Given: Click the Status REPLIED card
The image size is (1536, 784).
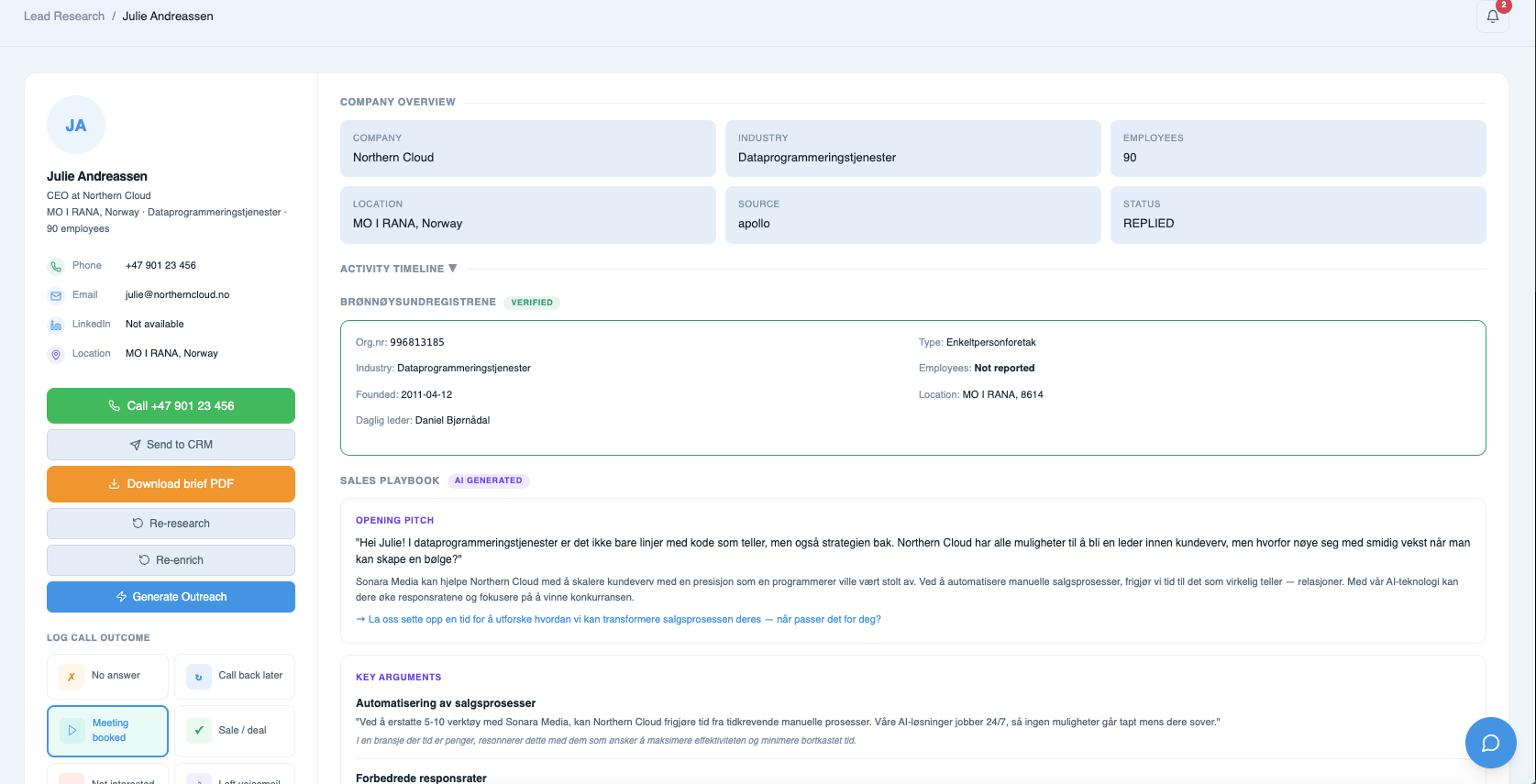Looking at the screenshot, I should [x=1298, y=215].
